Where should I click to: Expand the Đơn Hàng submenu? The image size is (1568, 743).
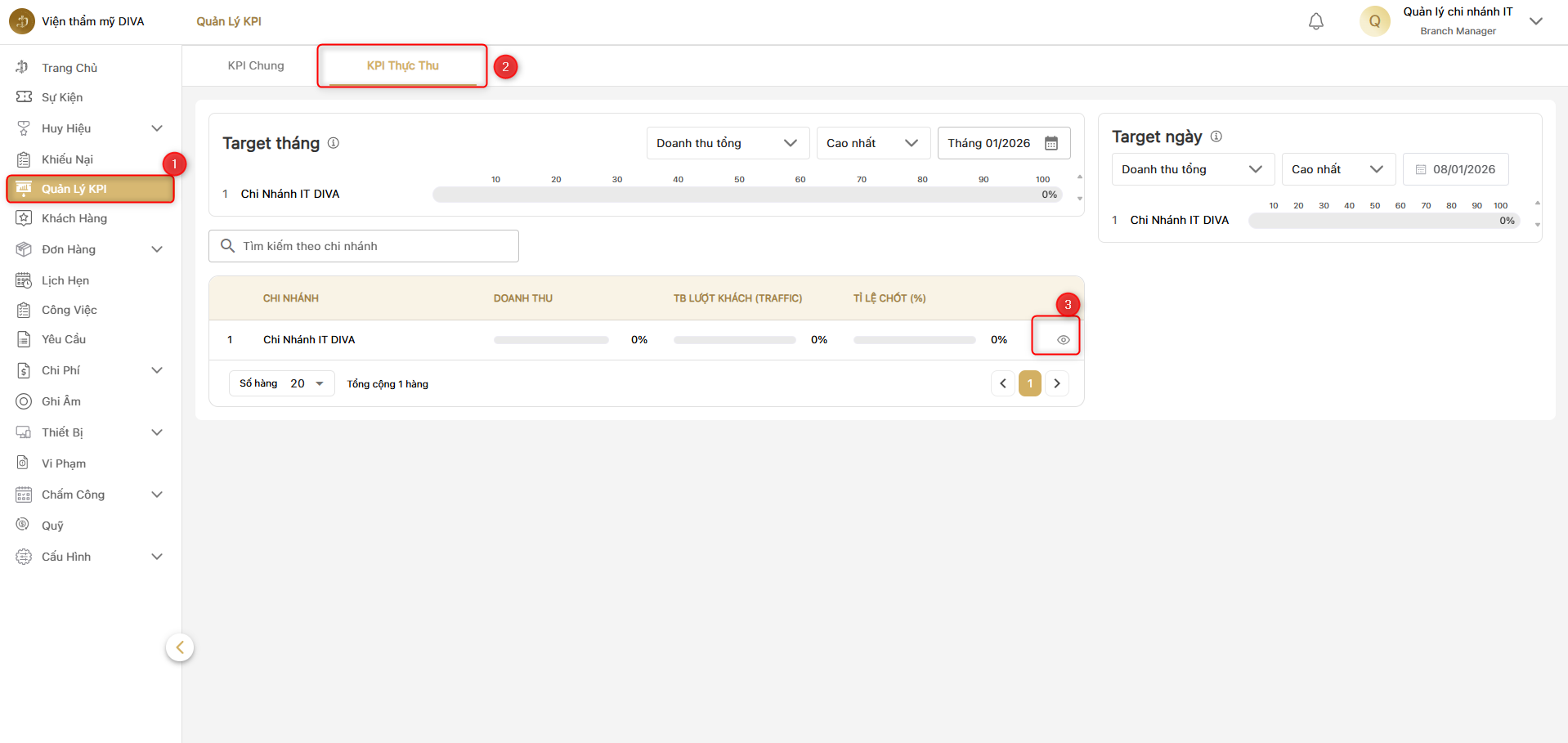pyautogui.click(x=157, y=249)
